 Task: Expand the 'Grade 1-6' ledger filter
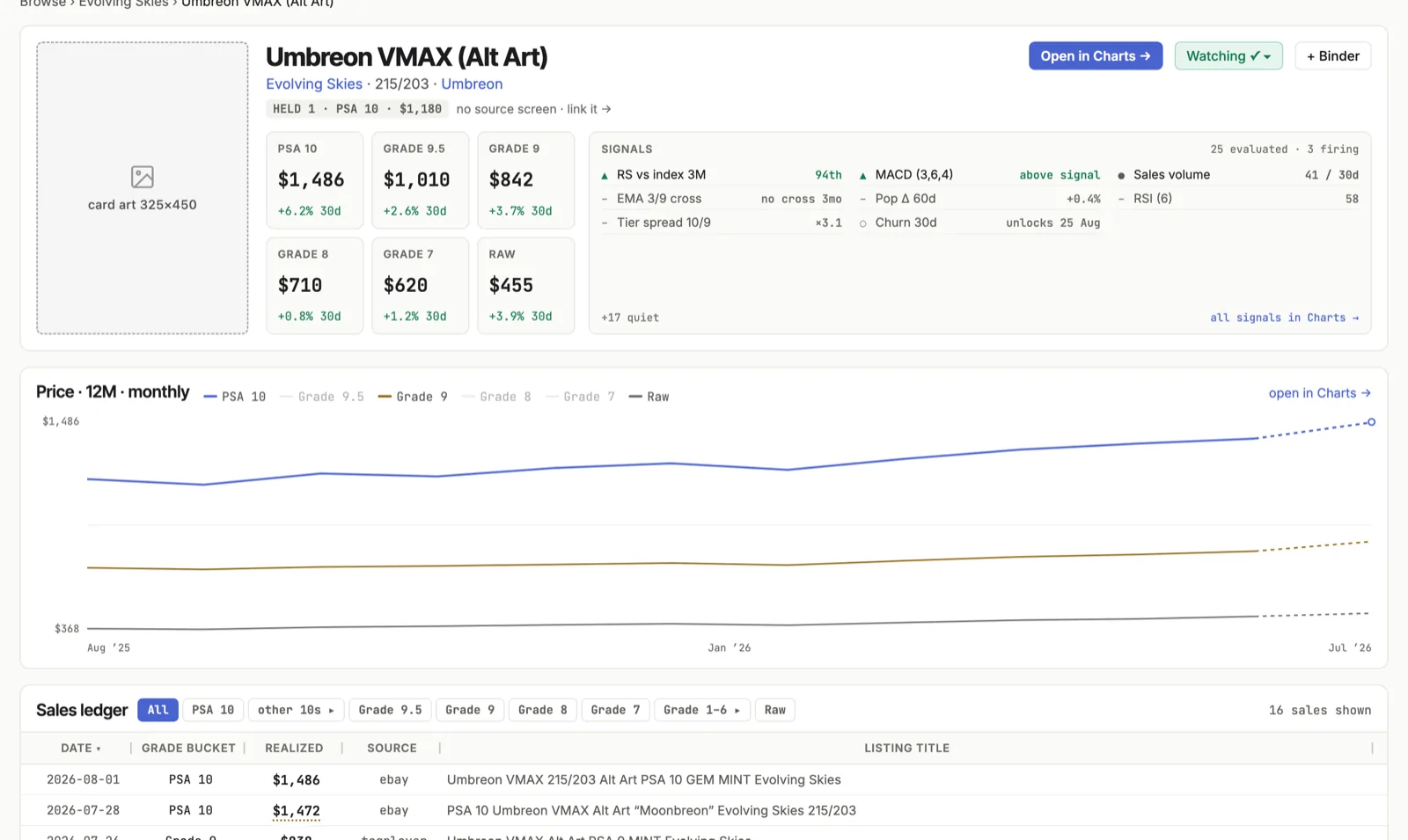702,710
